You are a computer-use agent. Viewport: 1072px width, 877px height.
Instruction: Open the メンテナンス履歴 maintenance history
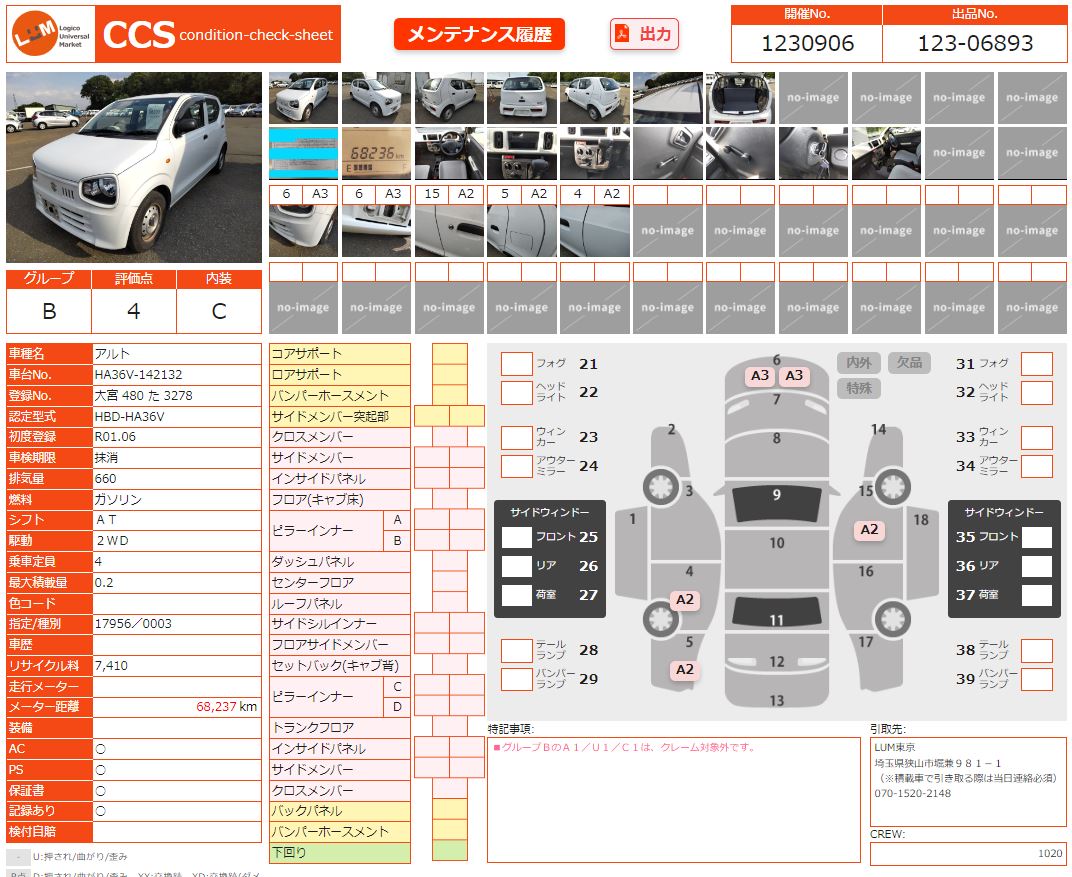tap(479, 34)
